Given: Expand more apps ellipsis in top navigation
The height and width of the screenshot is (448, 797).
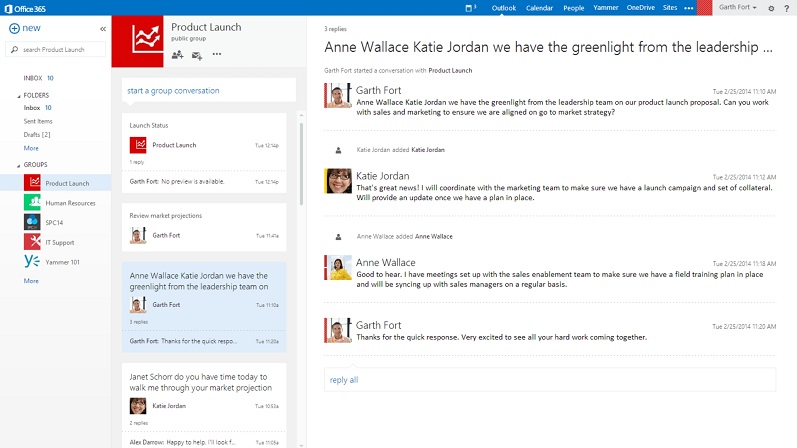Looking at the screenshot, I should pyautogui.click(x=689, y=8).
